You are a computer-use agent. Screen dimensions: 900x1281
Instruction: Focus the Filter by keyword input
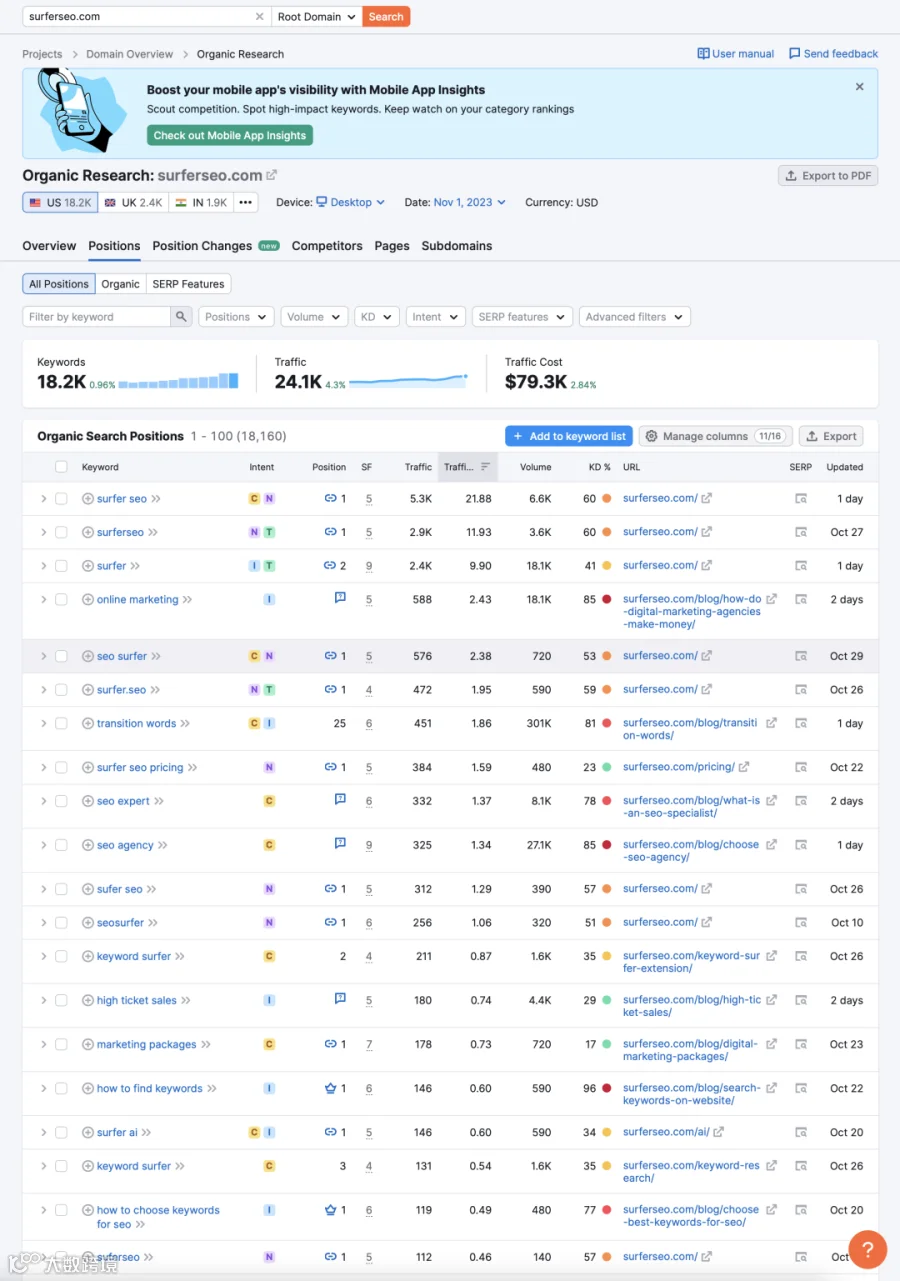(x=97, y=317)
